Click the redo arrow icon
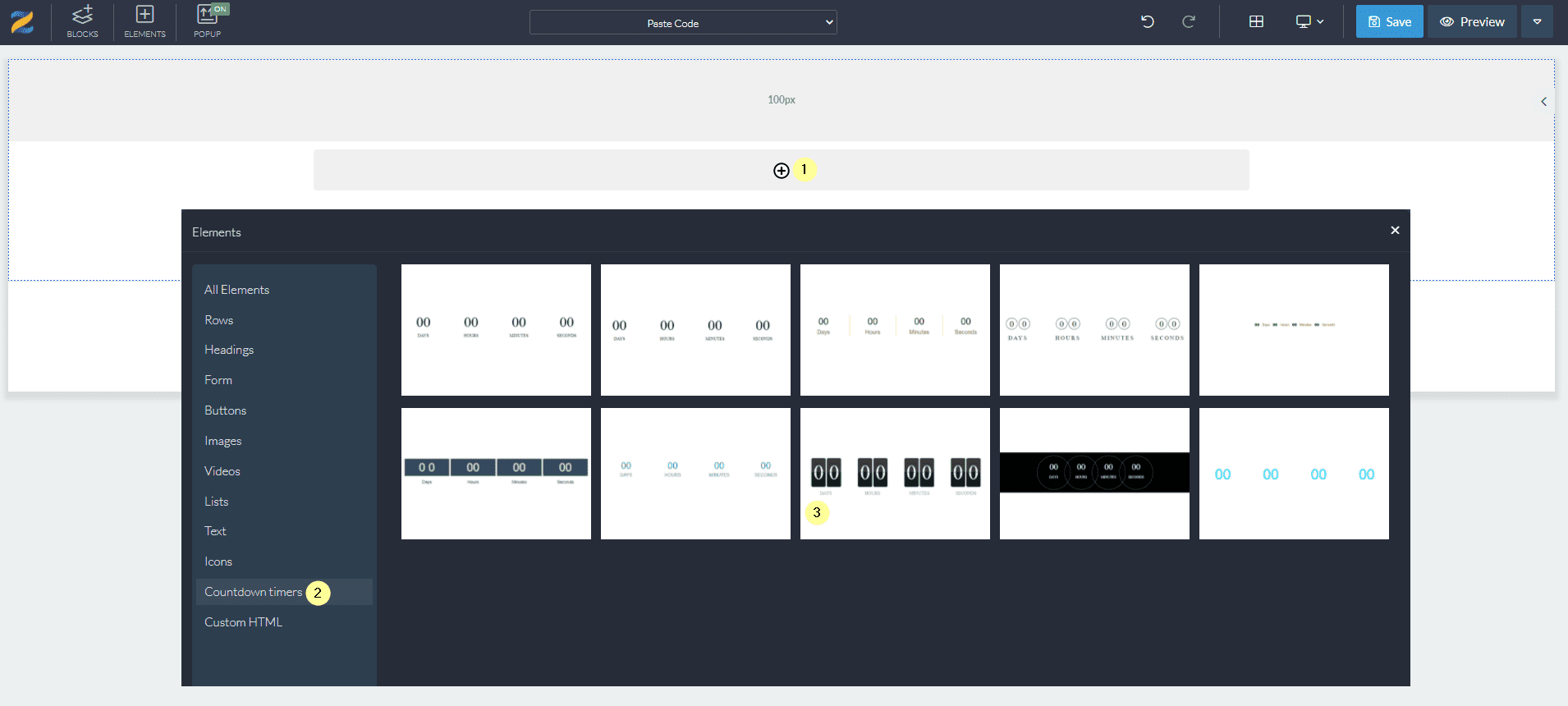The image size is (1568, 706). pos(1188,22)
